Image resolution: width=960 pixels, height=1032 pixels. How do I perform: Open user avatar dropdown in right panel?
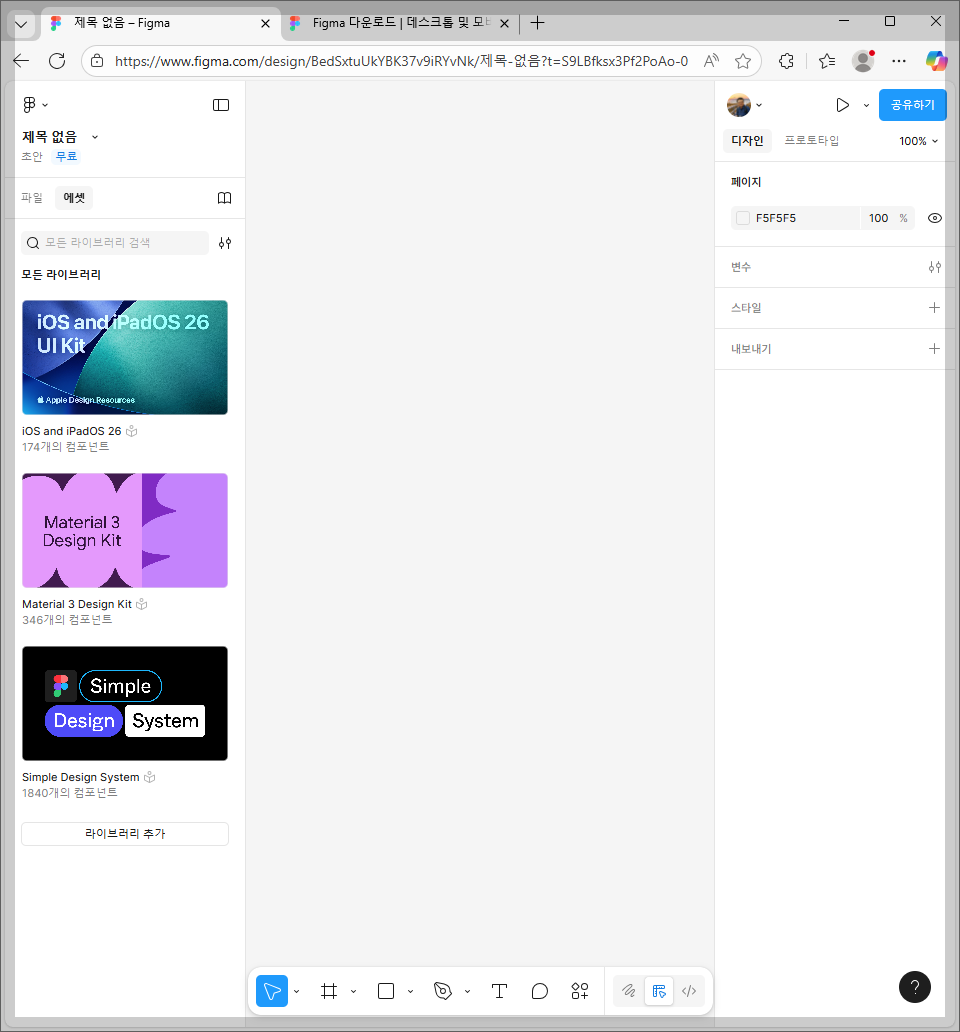759,105
